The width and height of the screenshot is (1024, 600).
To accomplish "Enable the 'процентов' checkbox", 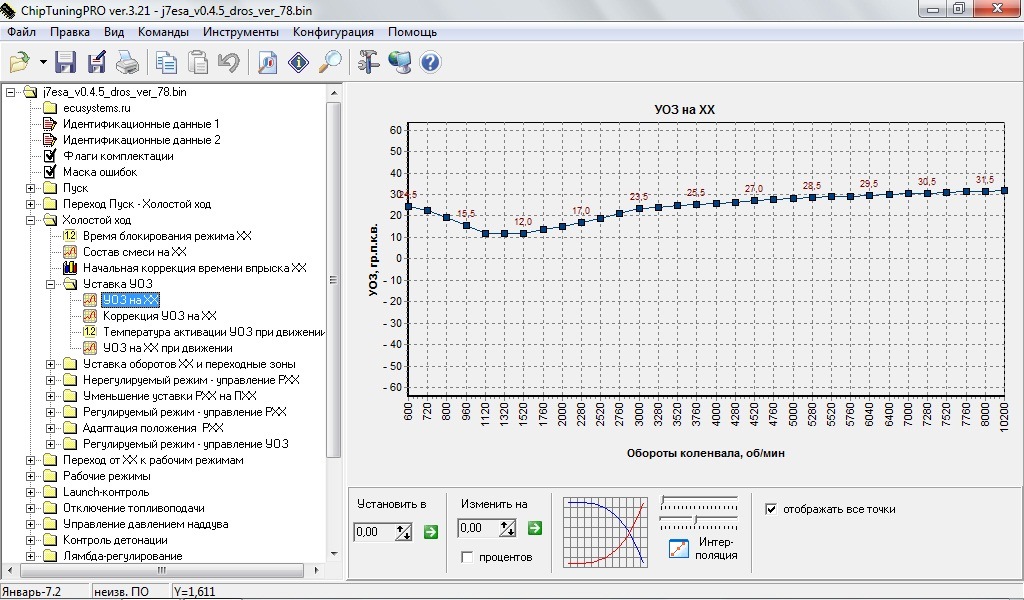I will pos(467,557).
